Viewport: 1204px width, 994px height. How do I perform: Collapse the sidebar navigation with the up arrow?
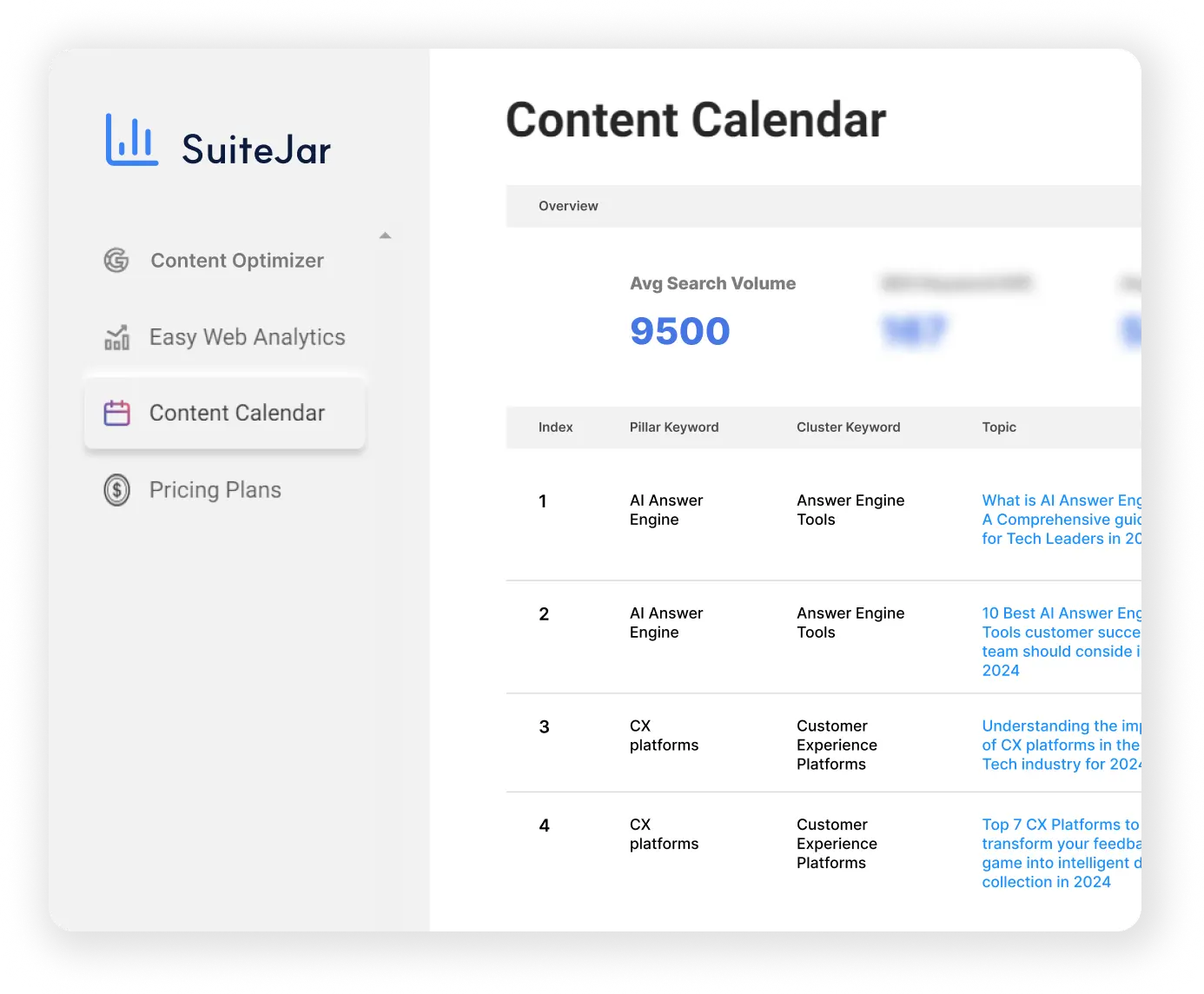tap(385, 235)
